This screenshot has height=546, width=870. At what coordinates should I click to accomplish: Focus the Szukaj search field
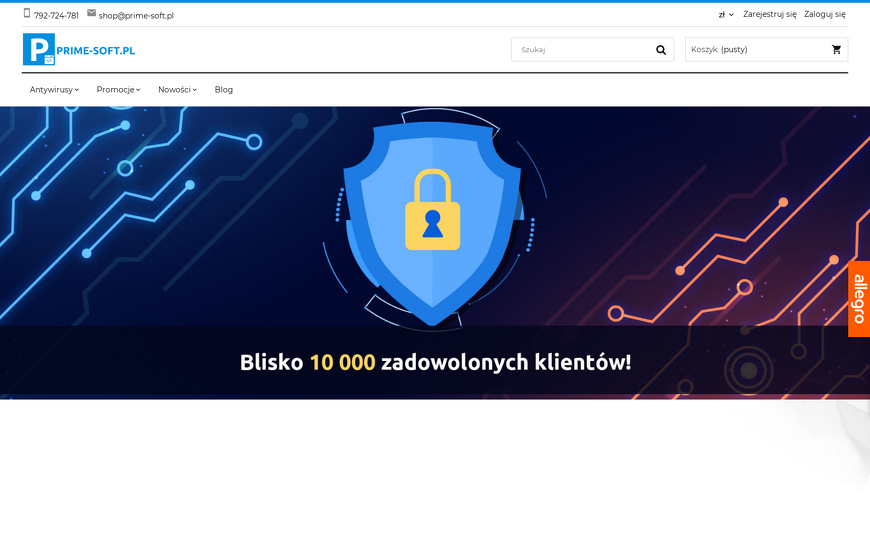pos(583,49)
